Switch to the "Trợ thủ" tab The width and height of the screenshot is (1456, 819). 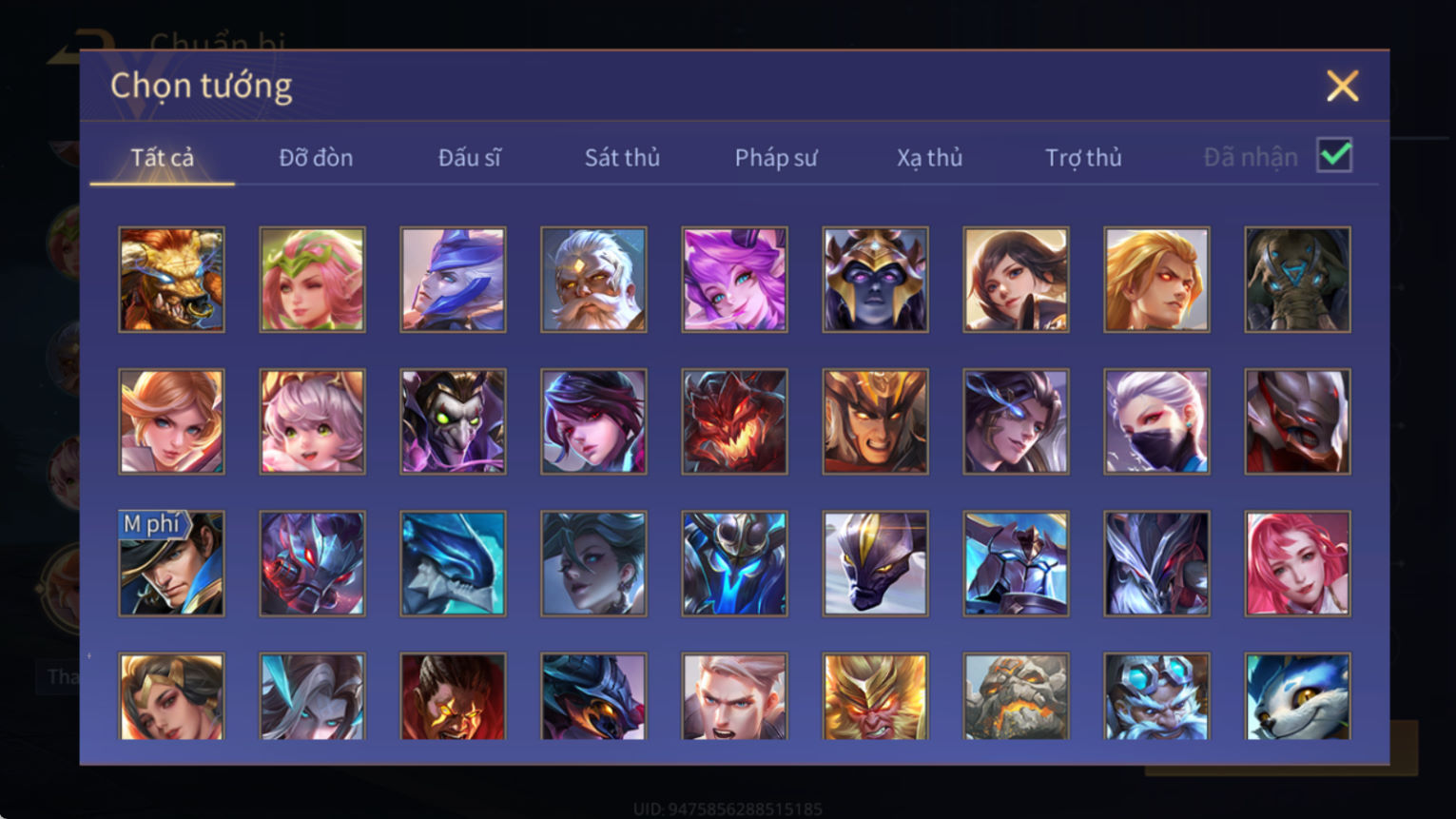point(1083,158)
